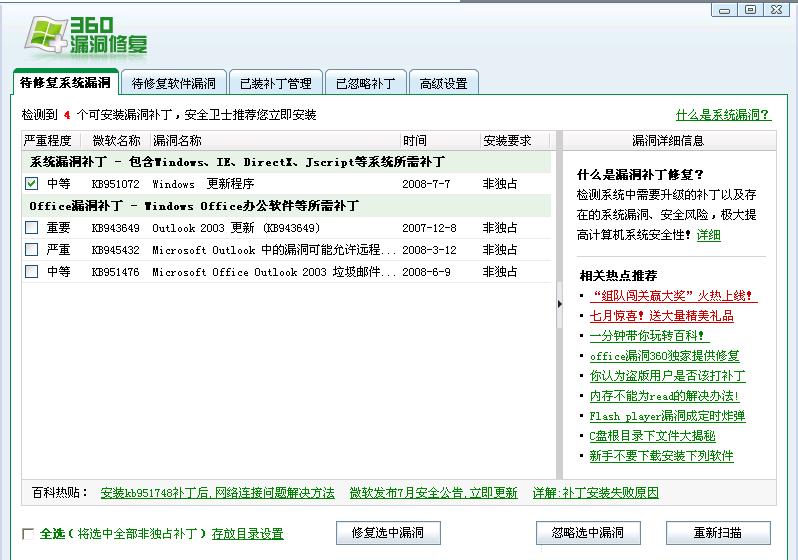Open the 组队闯关赢大奖 火热上线 link
The width and height of the screenshot is (798, 560).
pos(673,296)
